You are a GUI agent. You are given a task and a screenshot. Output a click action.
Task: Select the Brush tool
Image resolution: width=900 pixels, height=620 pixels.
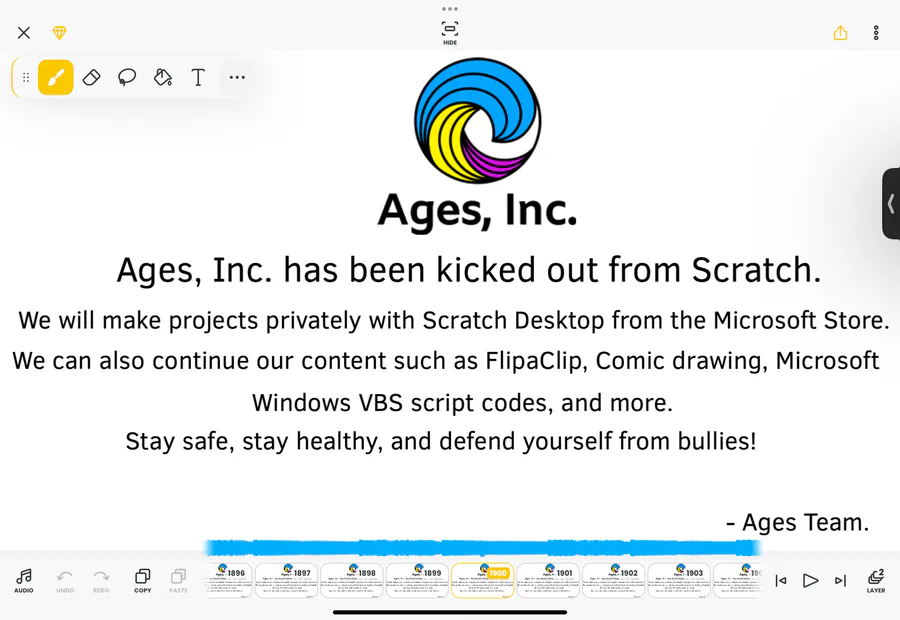[56, 77]
